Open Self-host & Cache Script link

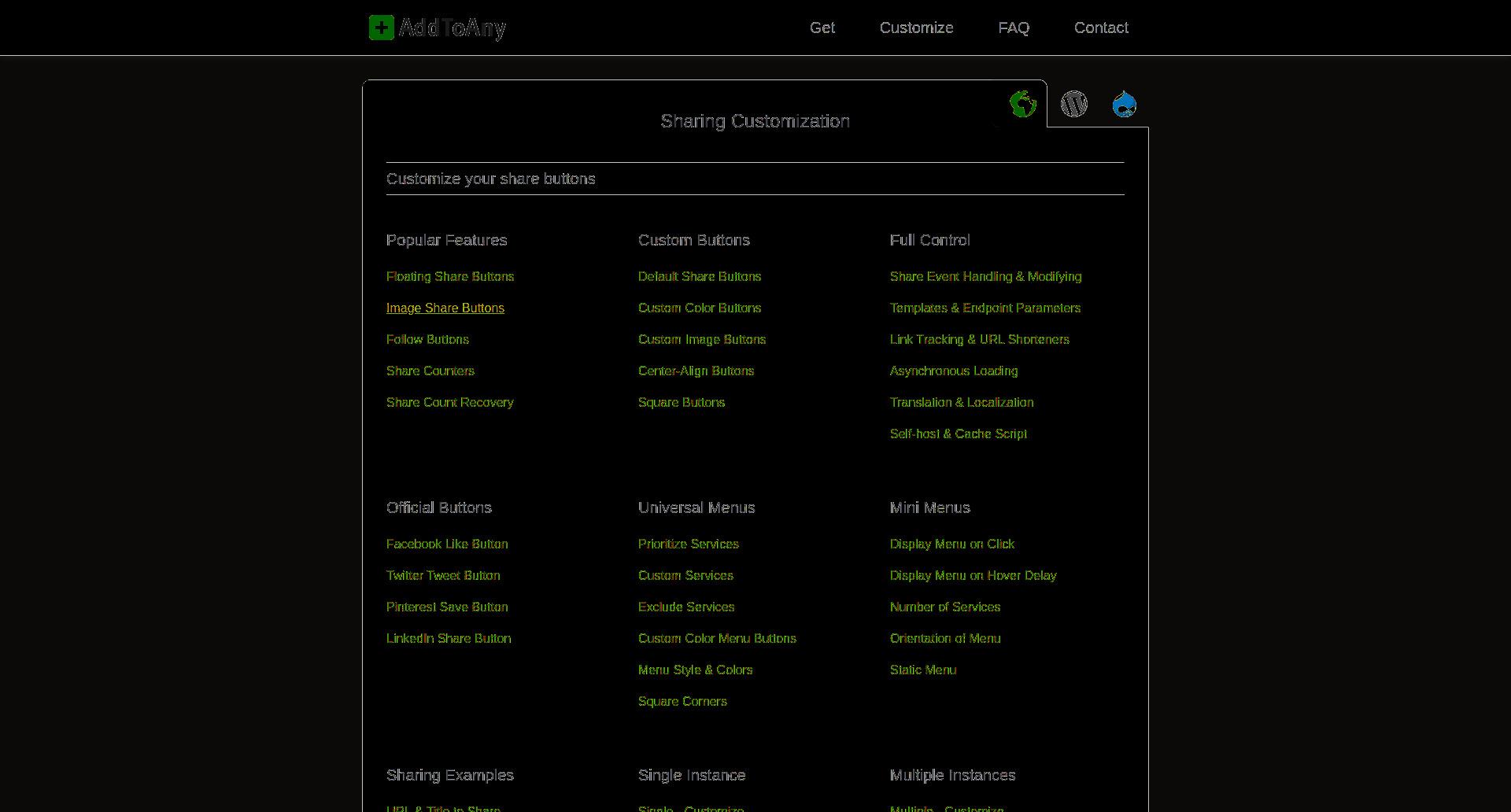[x=959, y=434]
